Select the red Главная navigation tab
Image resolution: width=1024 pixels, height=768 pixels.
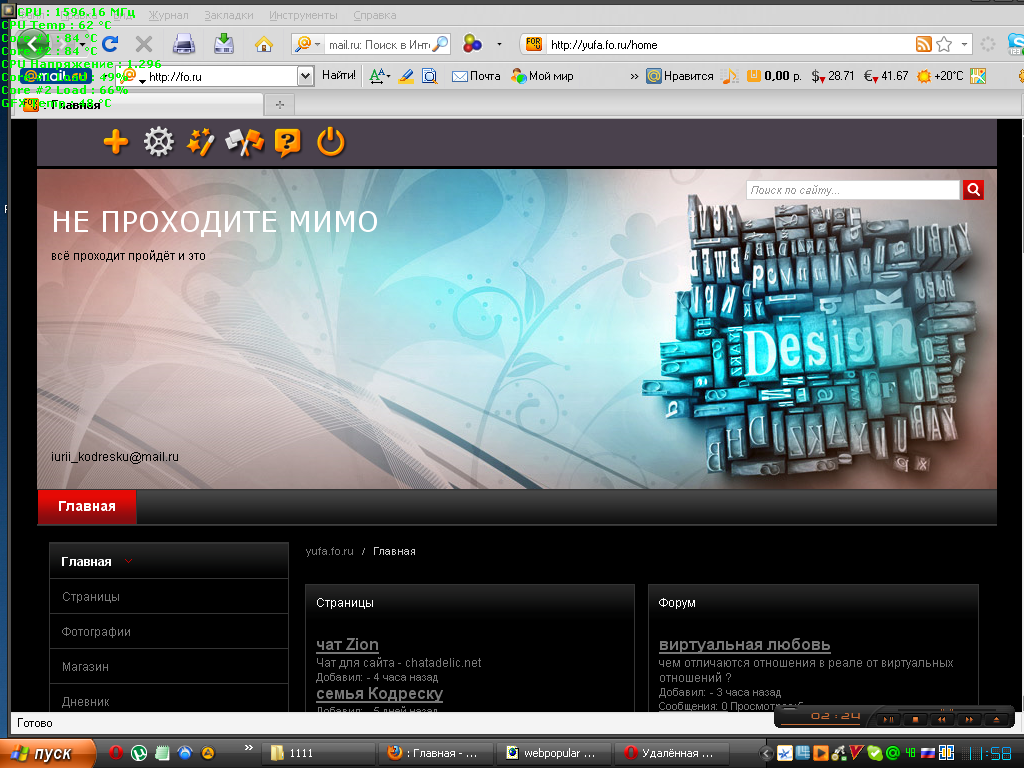pos(87,506)
